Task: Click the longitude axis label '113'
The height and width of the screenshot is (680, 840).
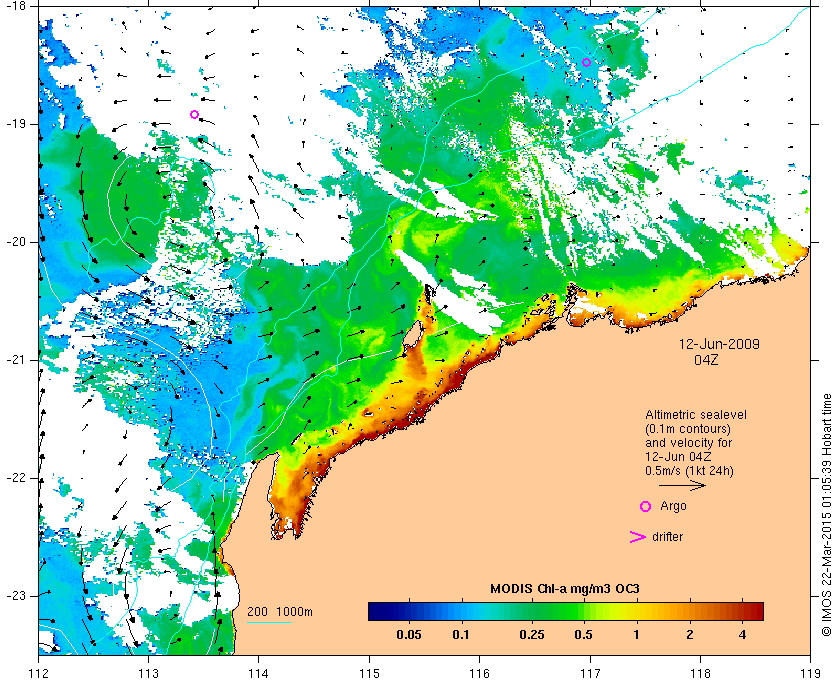Action: click(x=148, y=672)
